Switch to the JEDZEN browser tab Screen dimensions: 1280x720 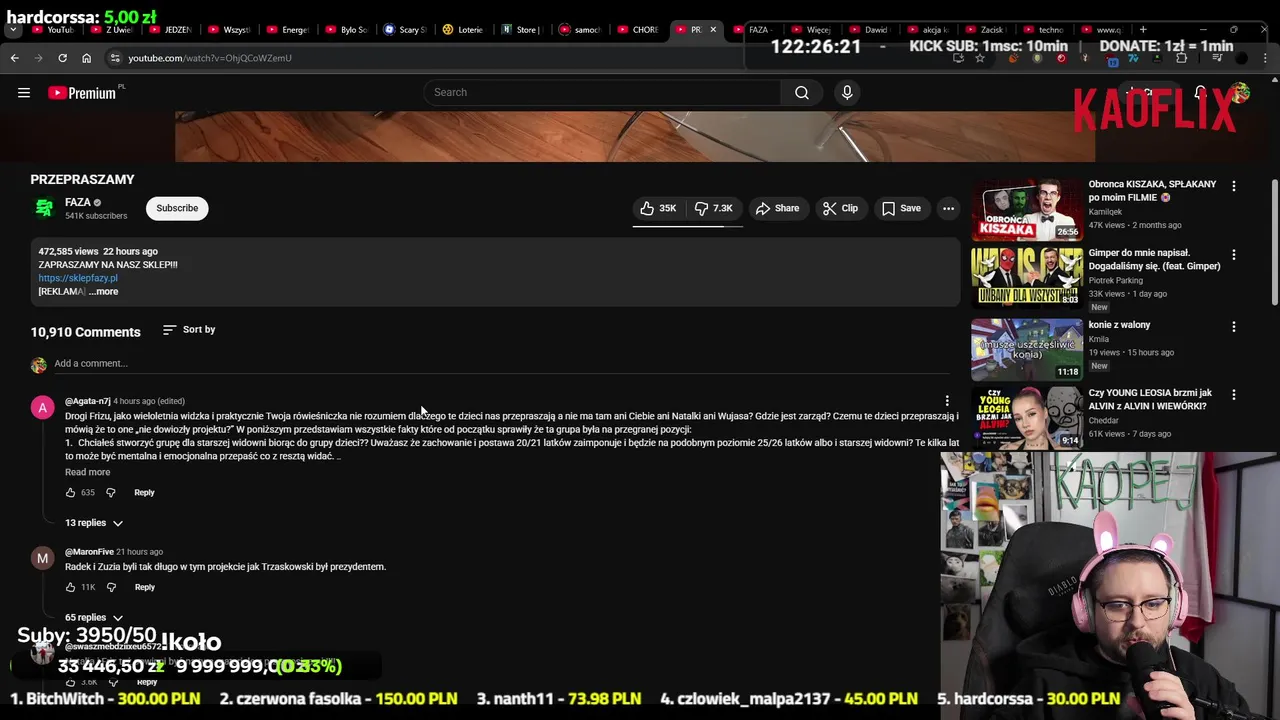point(172,30)
